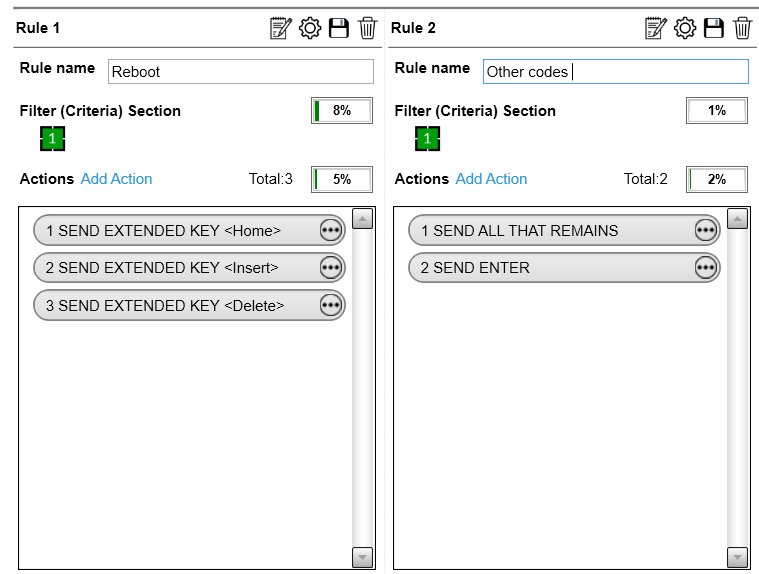The height and width of the screenshot is (574, 759).
Task: Open Rule 1 settings gear
Action: point(310,28)
